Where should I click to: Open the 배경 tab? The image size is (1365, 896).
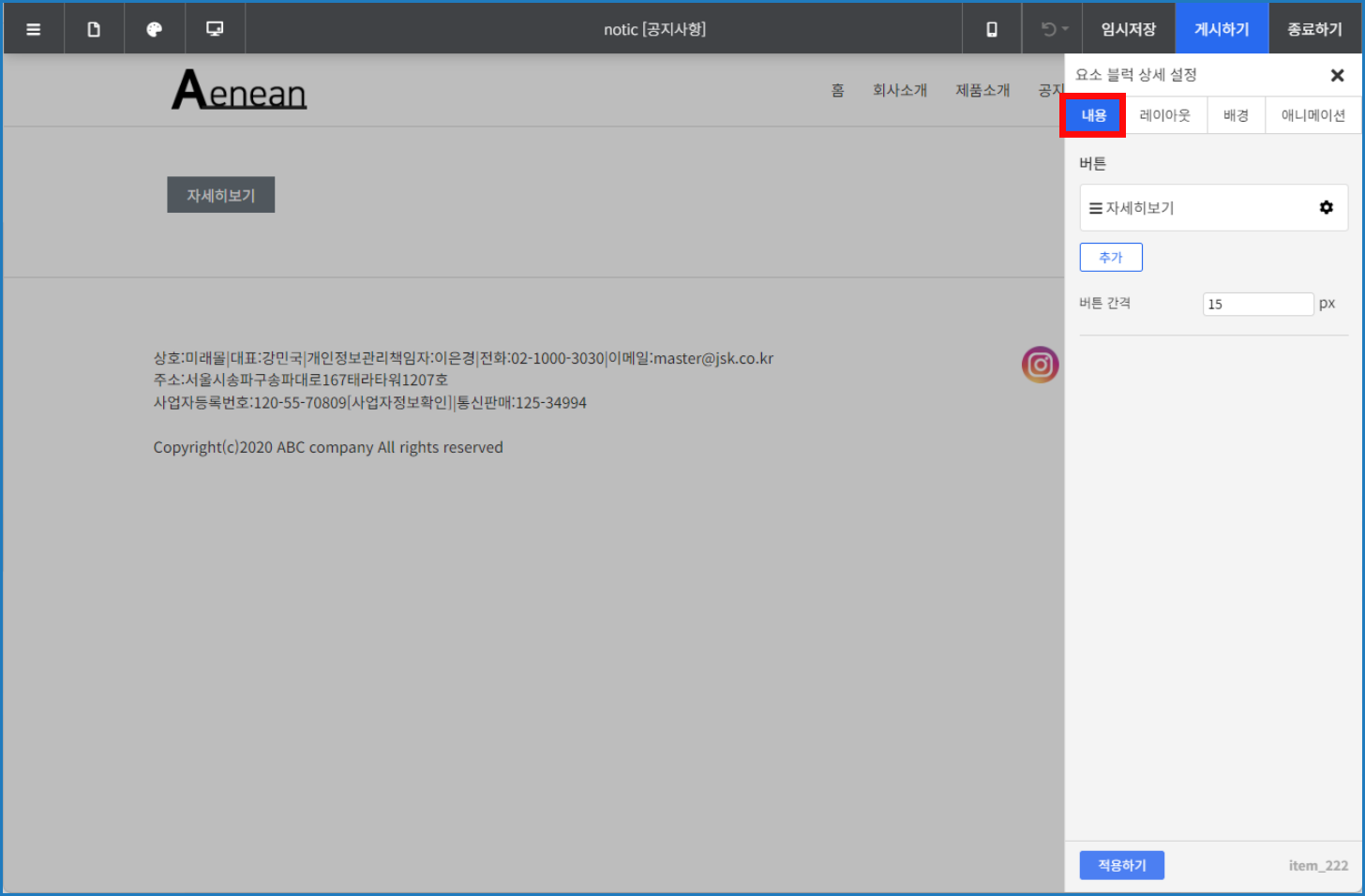tap(1236, 115)
